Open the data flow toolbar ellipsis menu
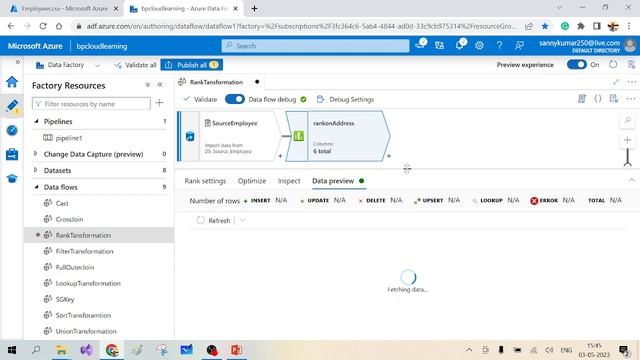 [x=631, y=99]
